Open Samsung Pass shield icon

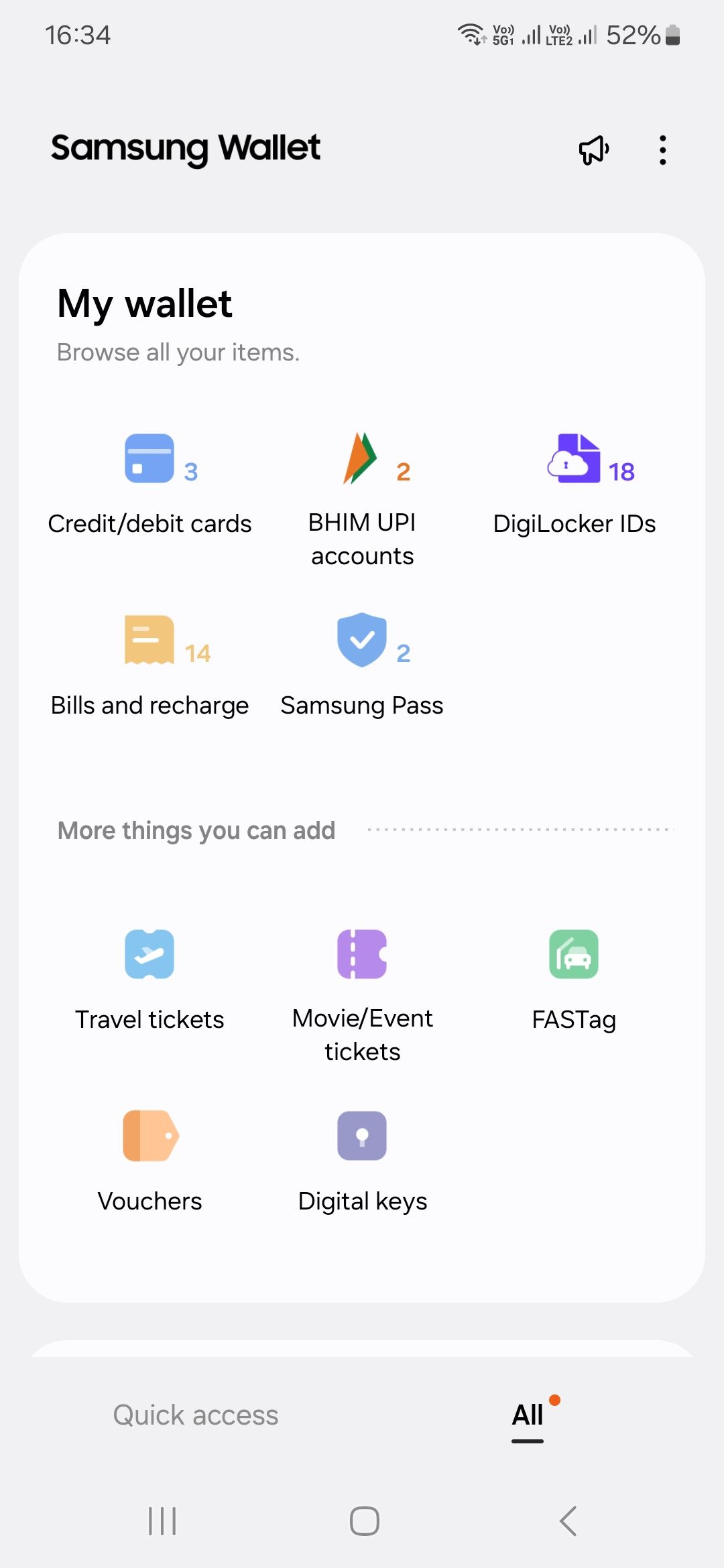click(x=362, y=640)
